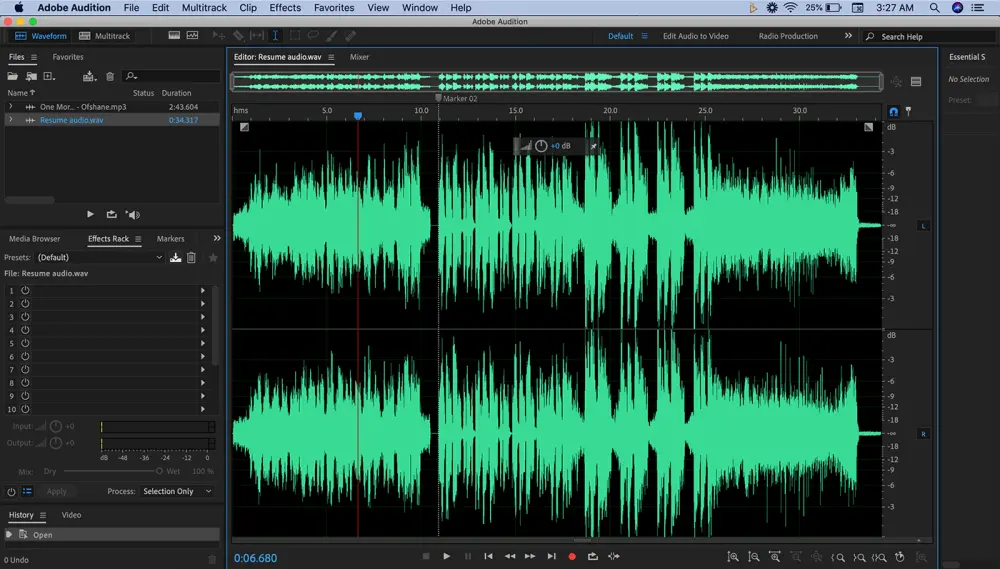Switch to Waveform editor view
Viewport: 1000px width, 569px height.
[41, 36]
